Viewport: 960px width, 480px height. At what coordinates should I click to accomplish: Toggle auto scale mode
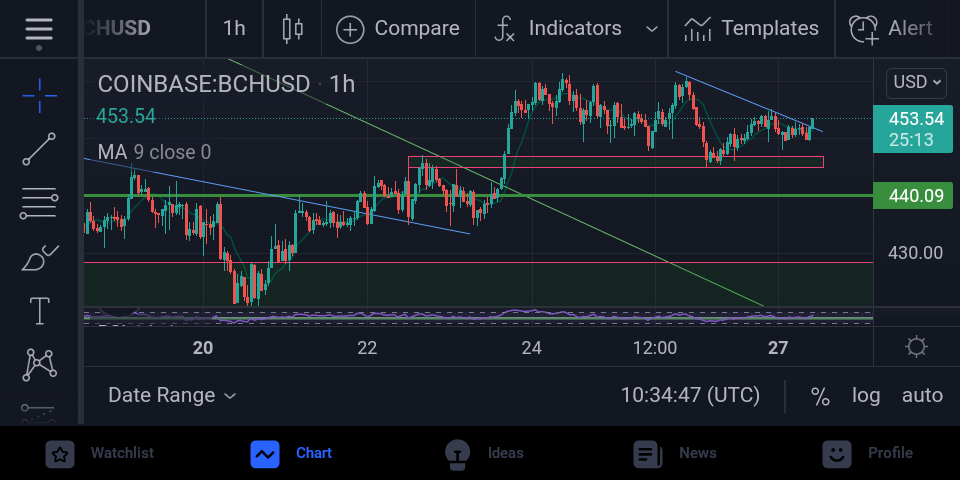pos(922,396)
